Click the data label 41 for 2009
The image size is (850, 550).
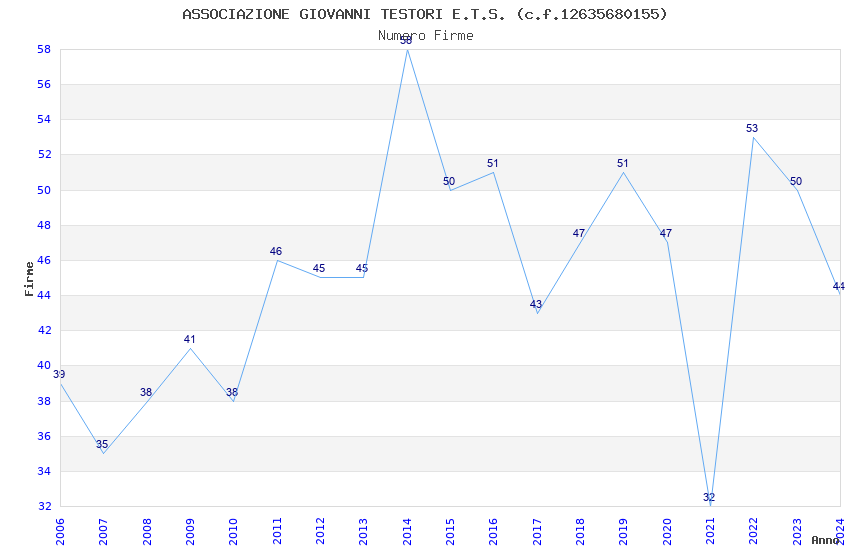coord(189,339)
